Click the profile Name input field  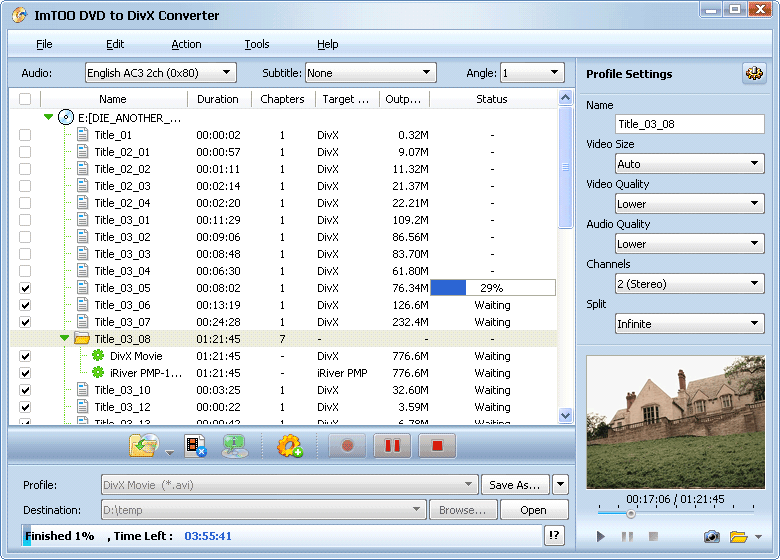coord(689,124)
